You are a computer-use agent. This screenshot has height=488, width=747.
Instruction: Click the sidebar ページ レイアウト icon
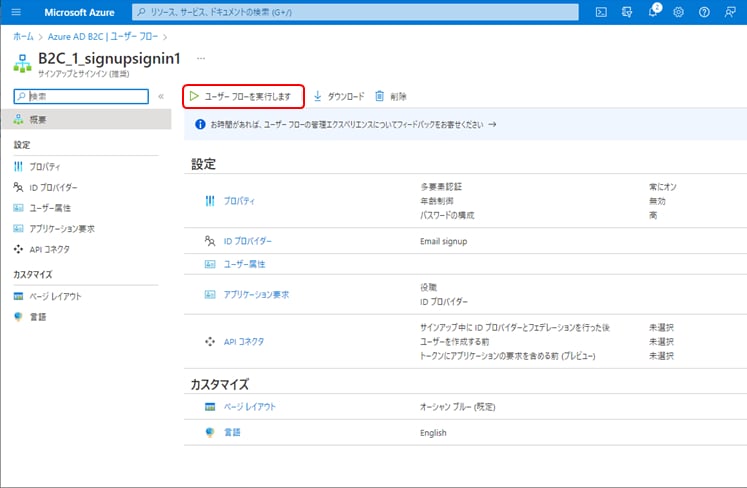tap(18, 296)
